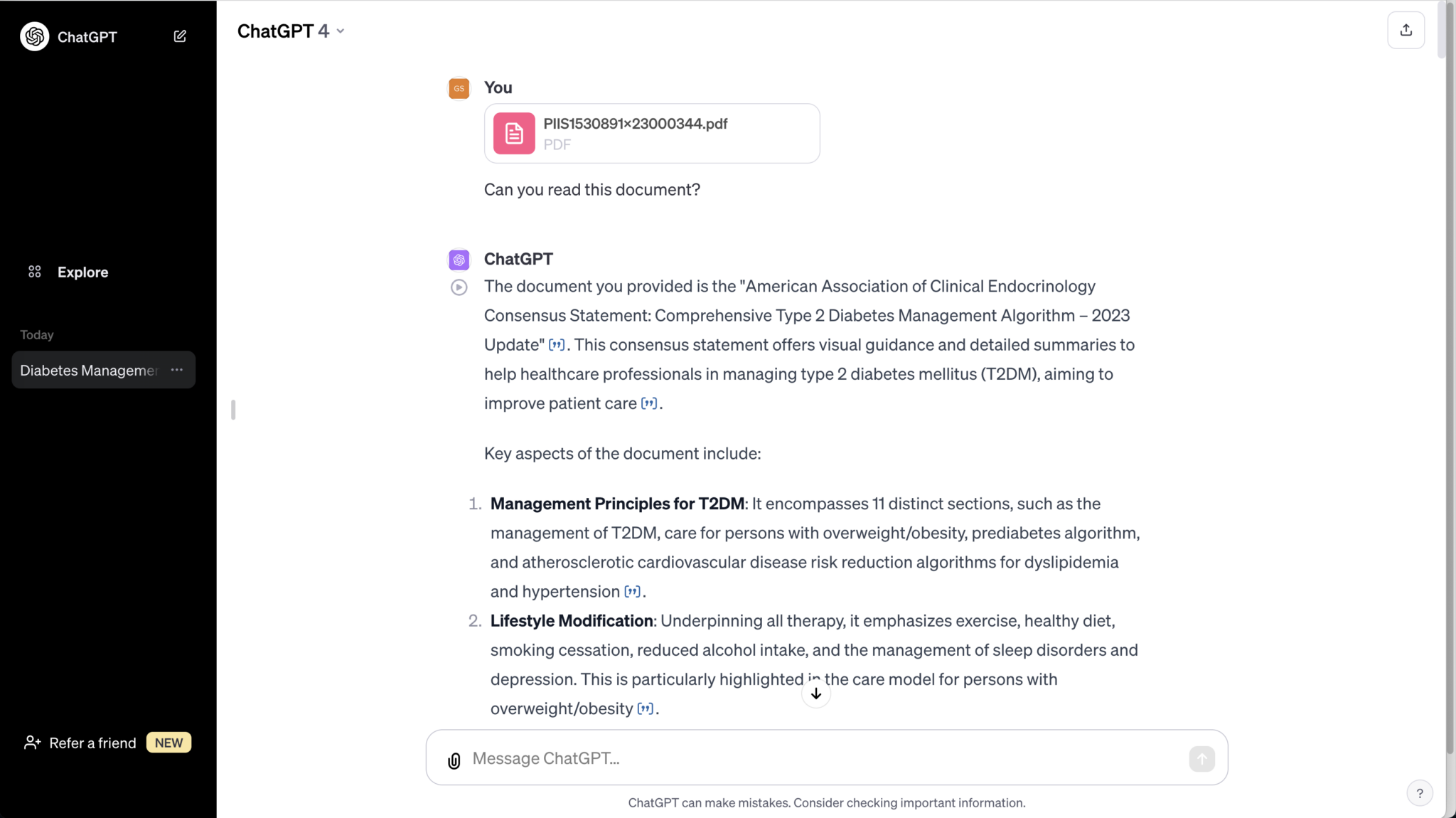Click the scroll-to-bottom arrow
1456x818 pixels.
(x=815, y=693)
